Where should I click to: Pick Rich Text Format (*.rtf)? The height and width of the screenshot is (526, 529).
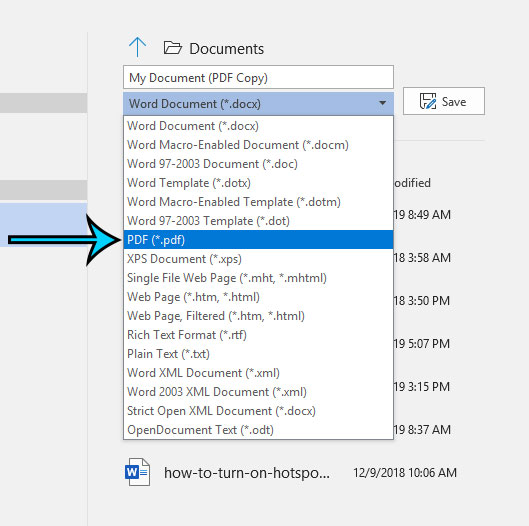[x=258, y=335]
